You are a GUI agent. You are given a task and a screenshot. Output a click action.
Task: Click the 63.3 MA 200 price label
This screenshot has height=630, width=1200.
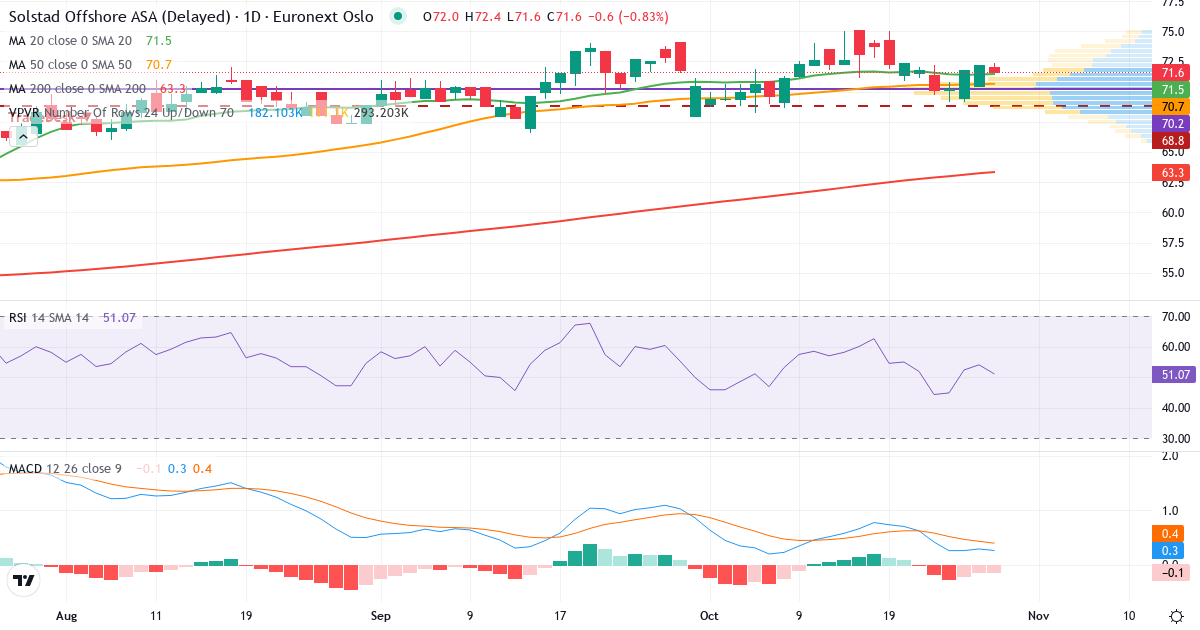pos(1172,173)
